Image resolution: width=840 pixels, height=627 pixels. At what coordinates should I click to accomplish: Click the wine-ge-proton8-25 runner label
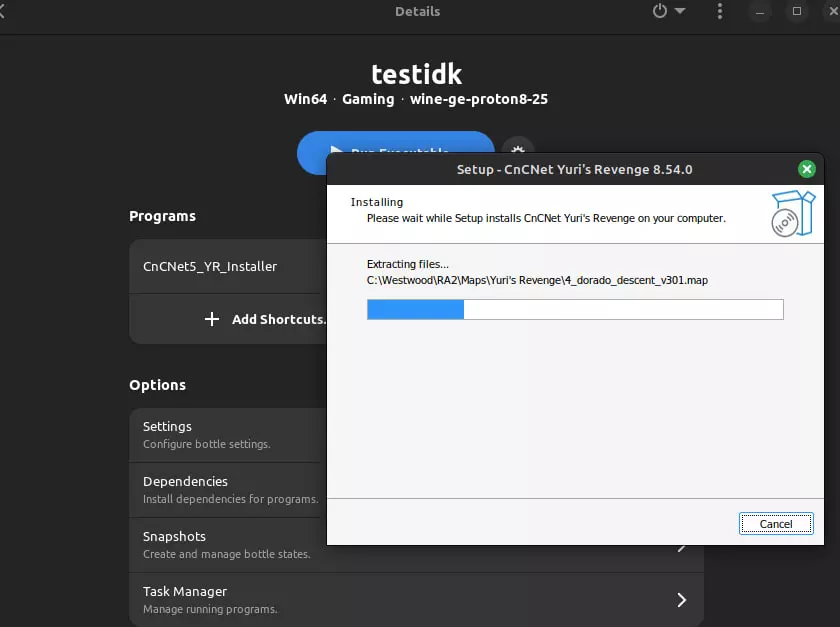[x=478, y=99]
